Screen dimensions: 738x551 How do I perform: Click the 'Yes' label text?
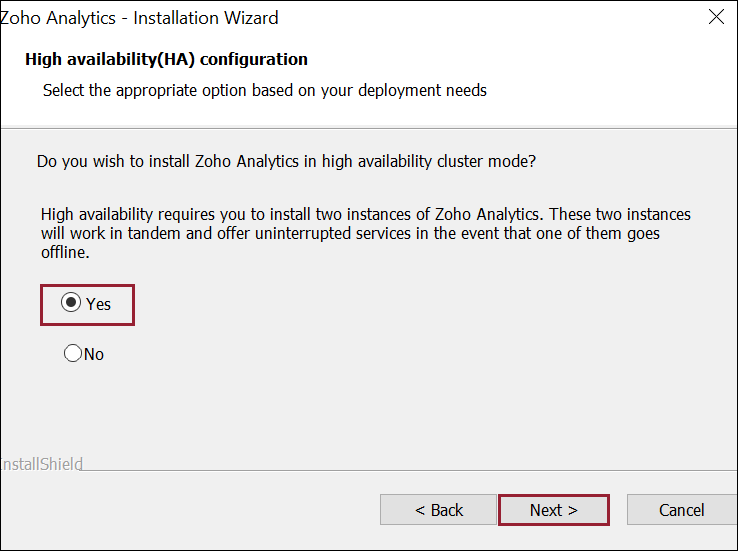[x=98, y=304]
